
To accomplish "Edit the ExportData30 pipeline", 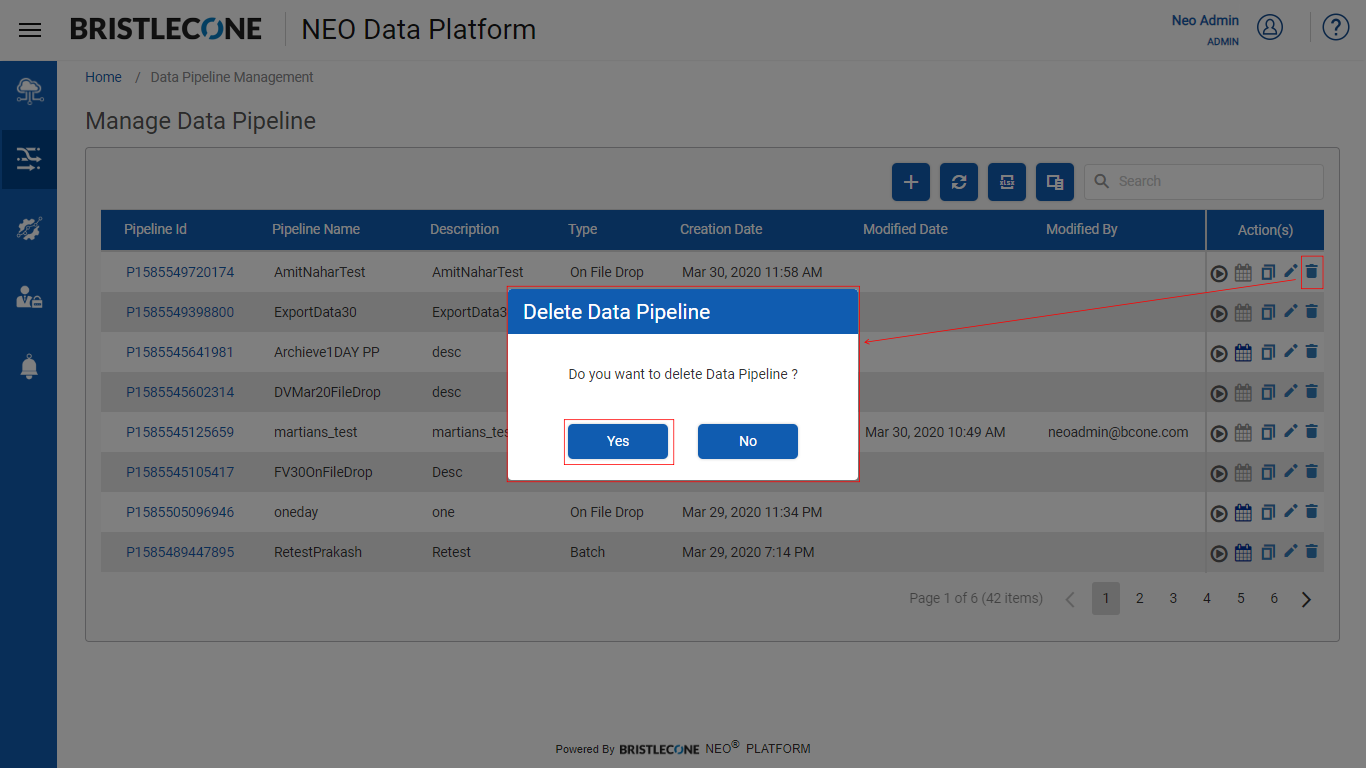I will tap(1290, 311).
